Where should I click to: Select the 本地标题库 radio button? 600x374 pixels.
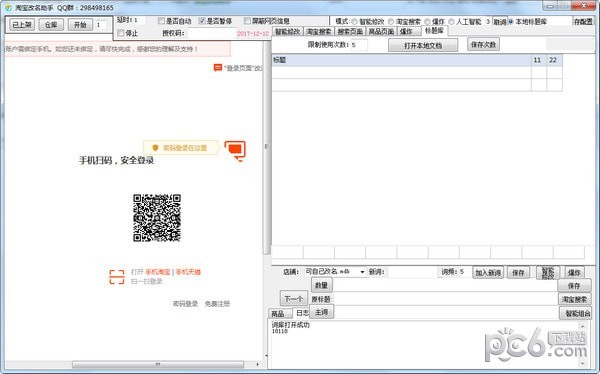click(x=511, y=22)
